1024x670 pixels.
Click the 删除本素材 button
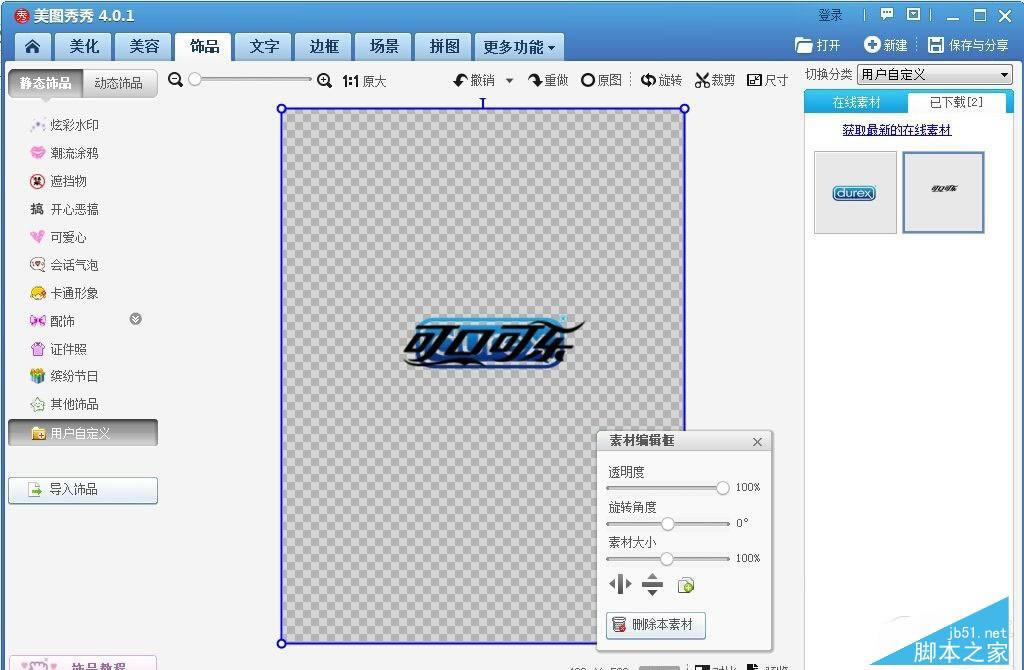[x=655, y=625]
